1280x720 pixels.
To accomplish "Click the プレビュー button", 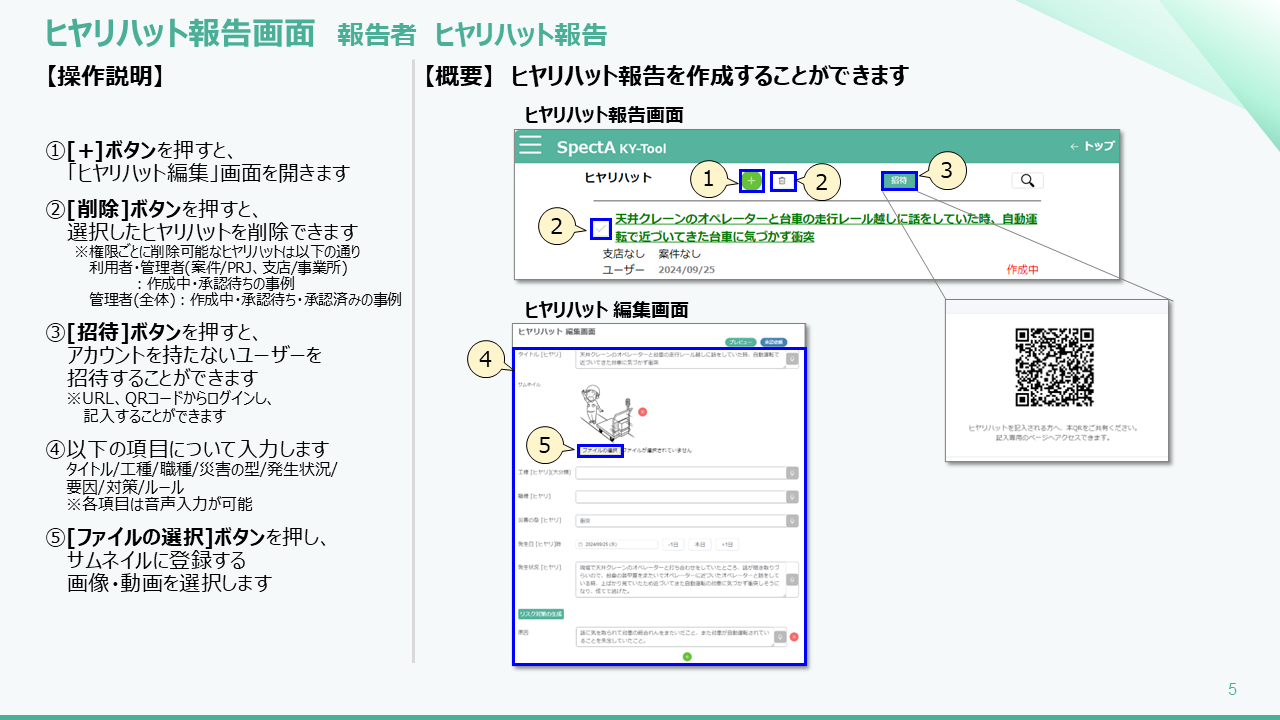I will click(740, 342).
